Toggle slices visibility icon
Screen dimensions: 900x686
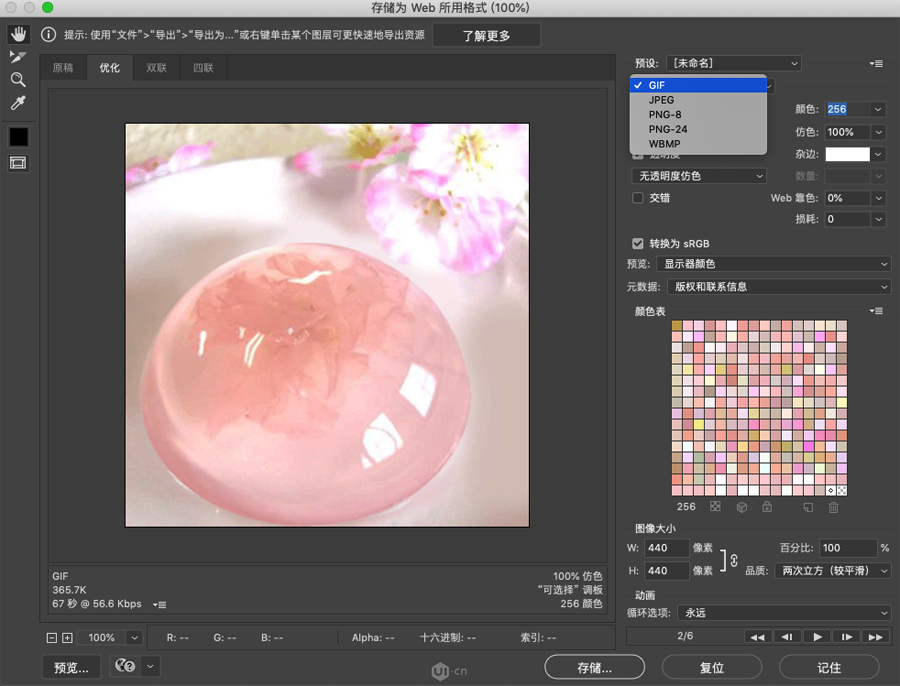click(18, 163)
